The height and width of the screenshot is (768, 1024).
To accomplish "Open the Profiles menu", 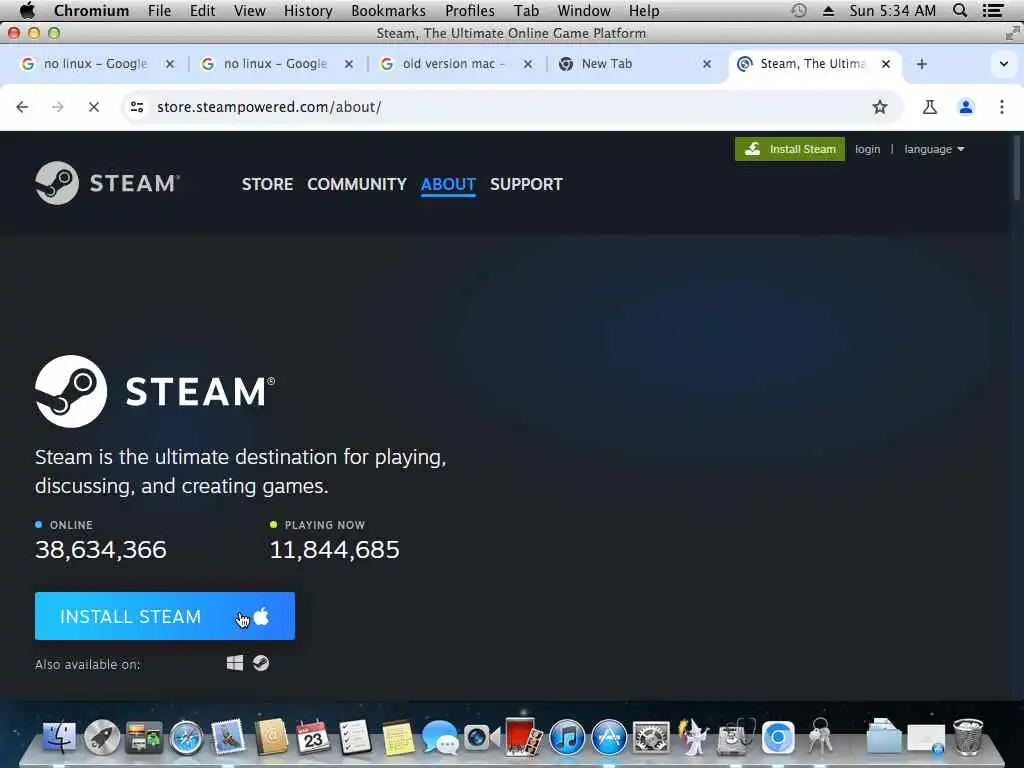I will pyautogui.click(x=470, y=10).
